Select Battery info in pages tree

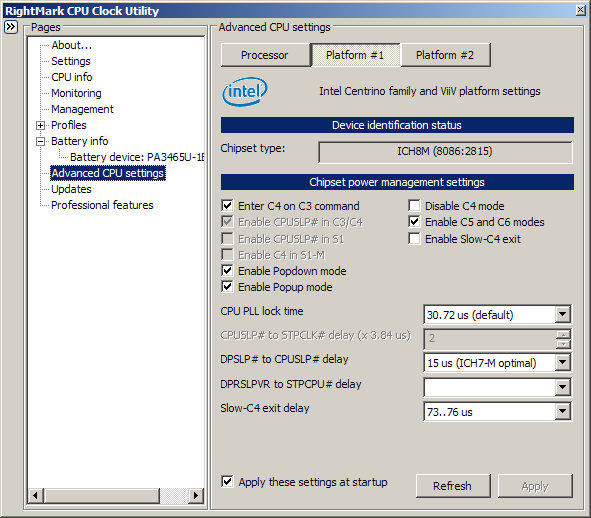coord(80,141)
